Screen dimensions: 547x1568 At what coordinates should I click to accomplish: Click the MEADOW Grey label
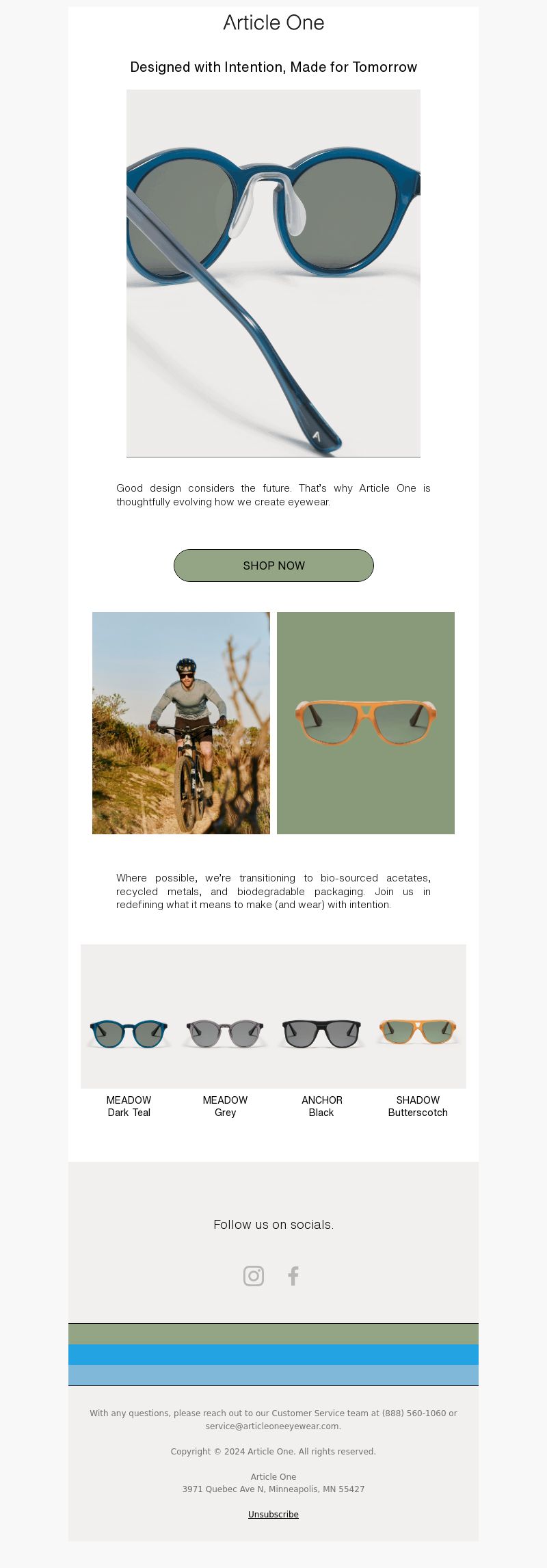(225, 1106)
